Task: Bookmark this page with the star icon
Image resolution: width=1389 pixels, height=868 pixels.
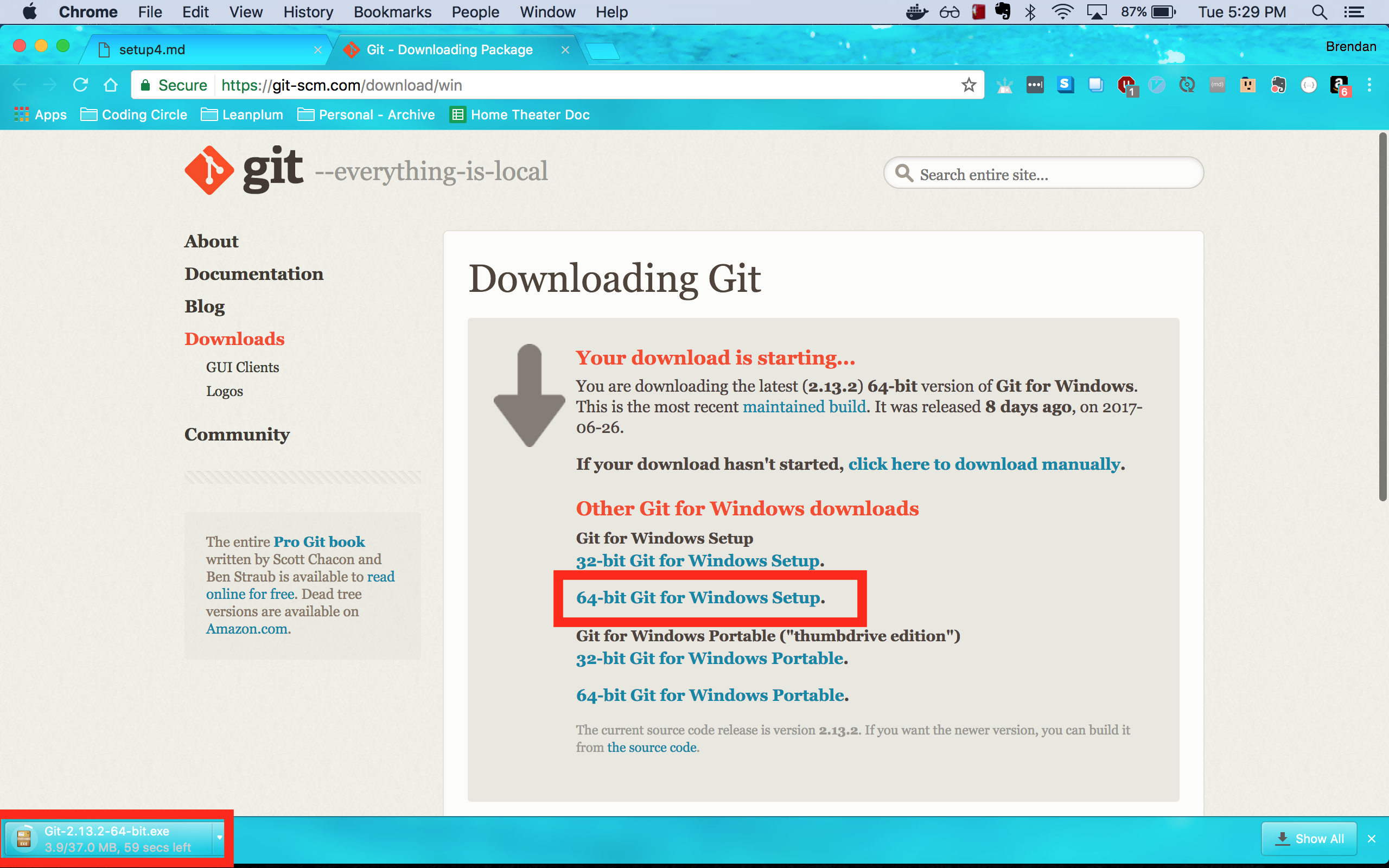Action: 969,85
